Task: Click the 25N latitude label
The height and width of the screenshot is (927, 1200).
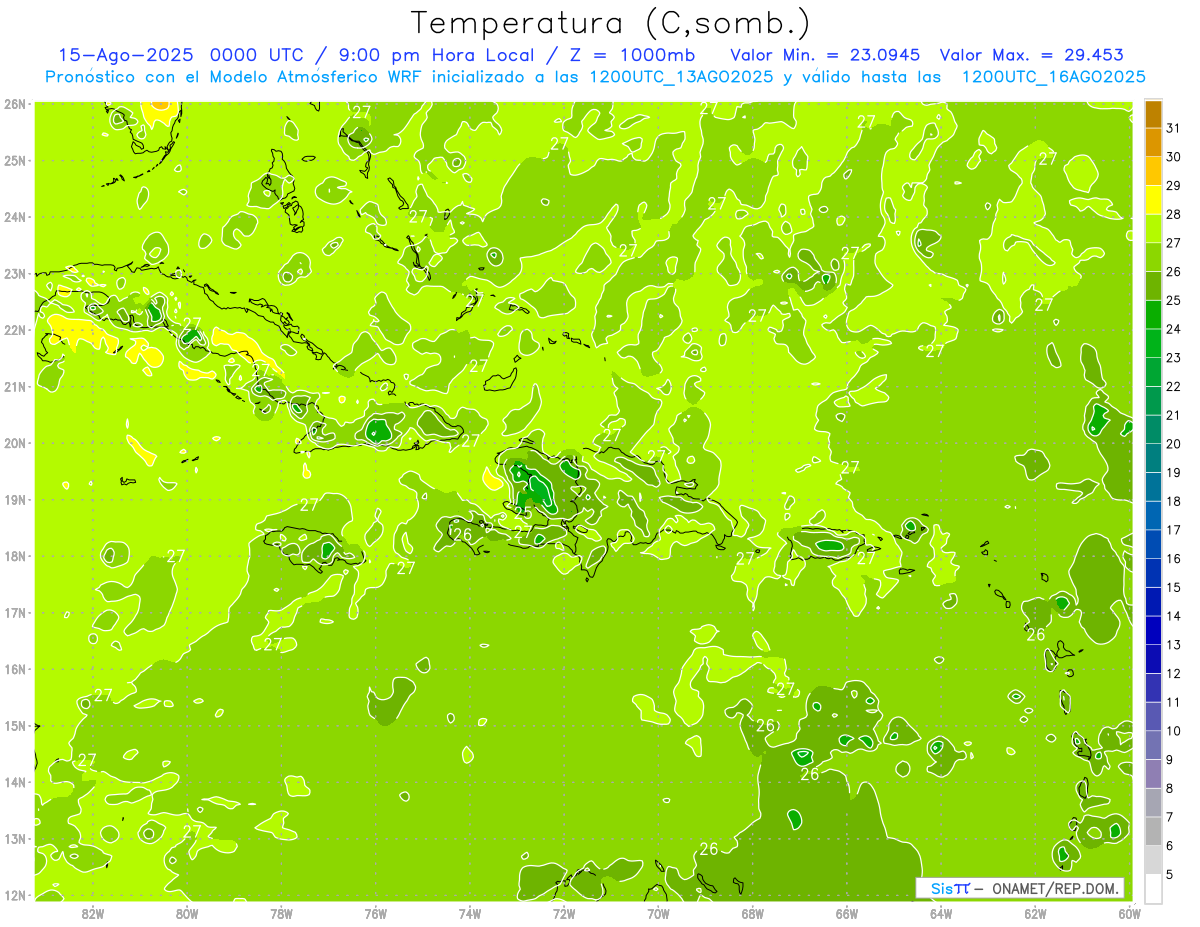Action: (15, 160)
